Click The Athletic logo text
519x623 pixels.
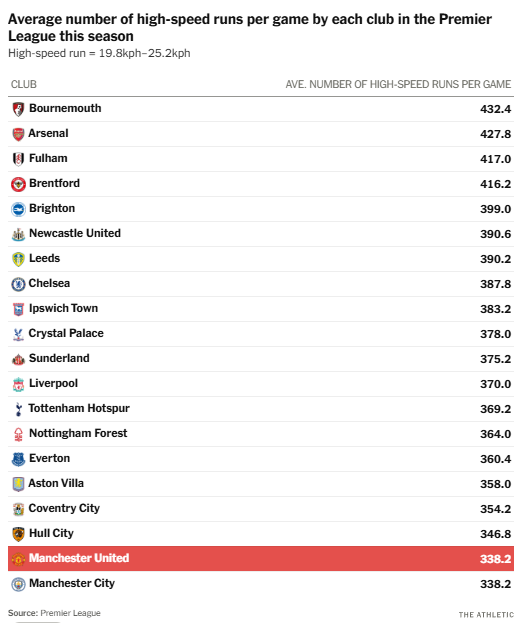tap(486, 615)
